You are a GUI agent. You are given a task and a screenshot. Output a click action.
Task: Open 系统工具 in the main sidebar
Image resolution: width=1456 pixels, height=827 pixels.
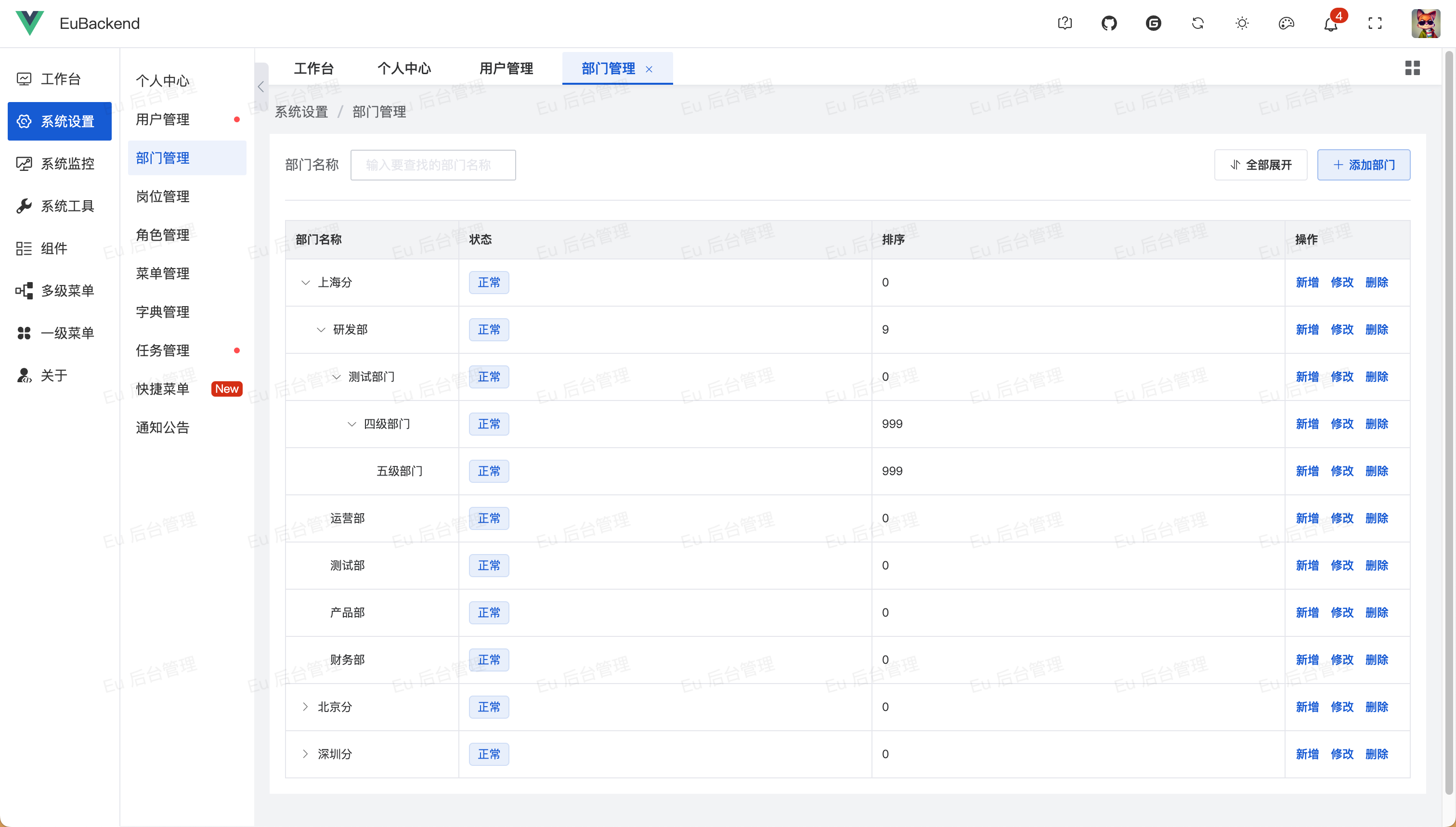click(60, 206)
